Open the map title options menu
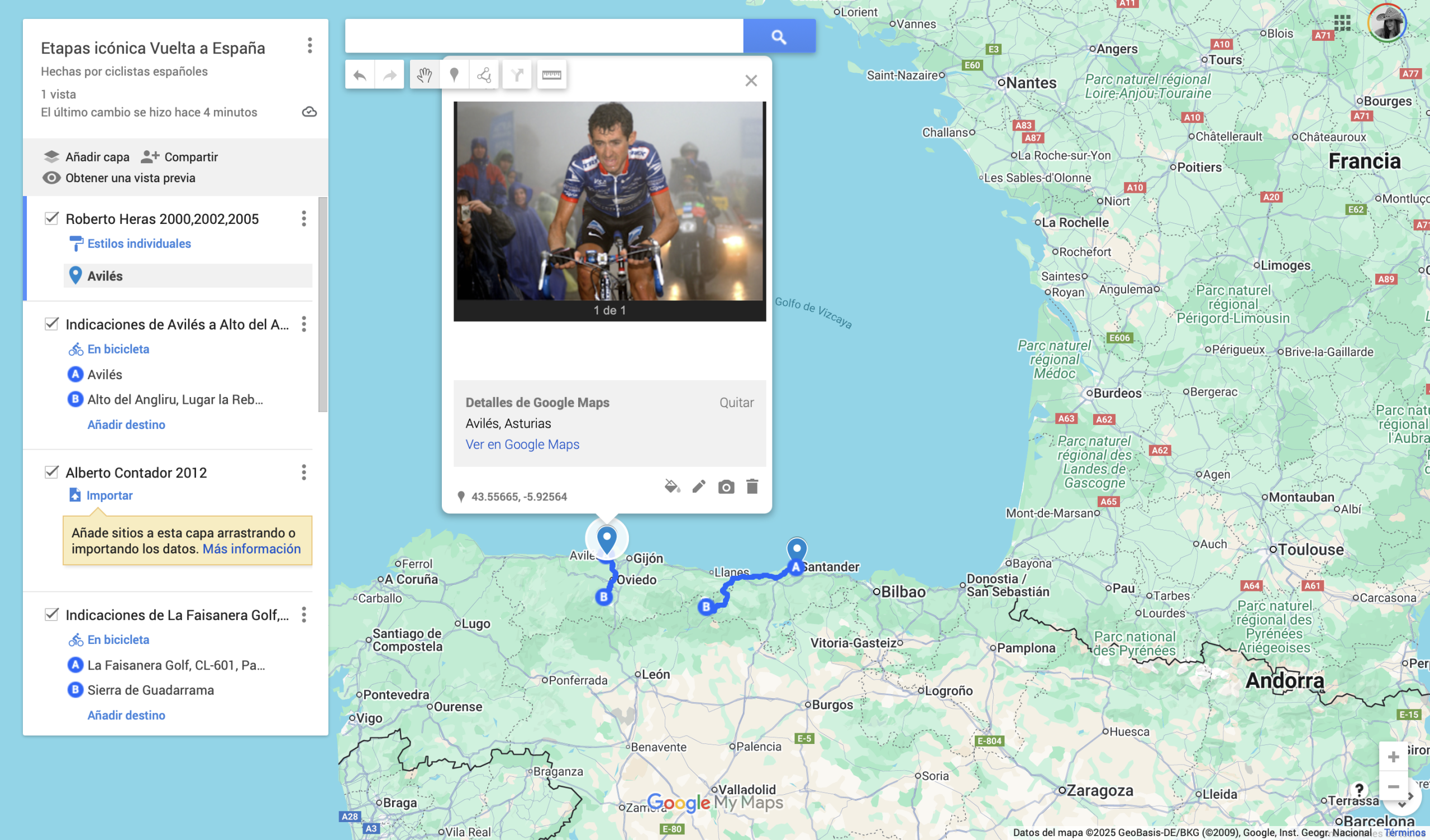This screenshot has height=840, width=1430. click(x=310, y=47)
